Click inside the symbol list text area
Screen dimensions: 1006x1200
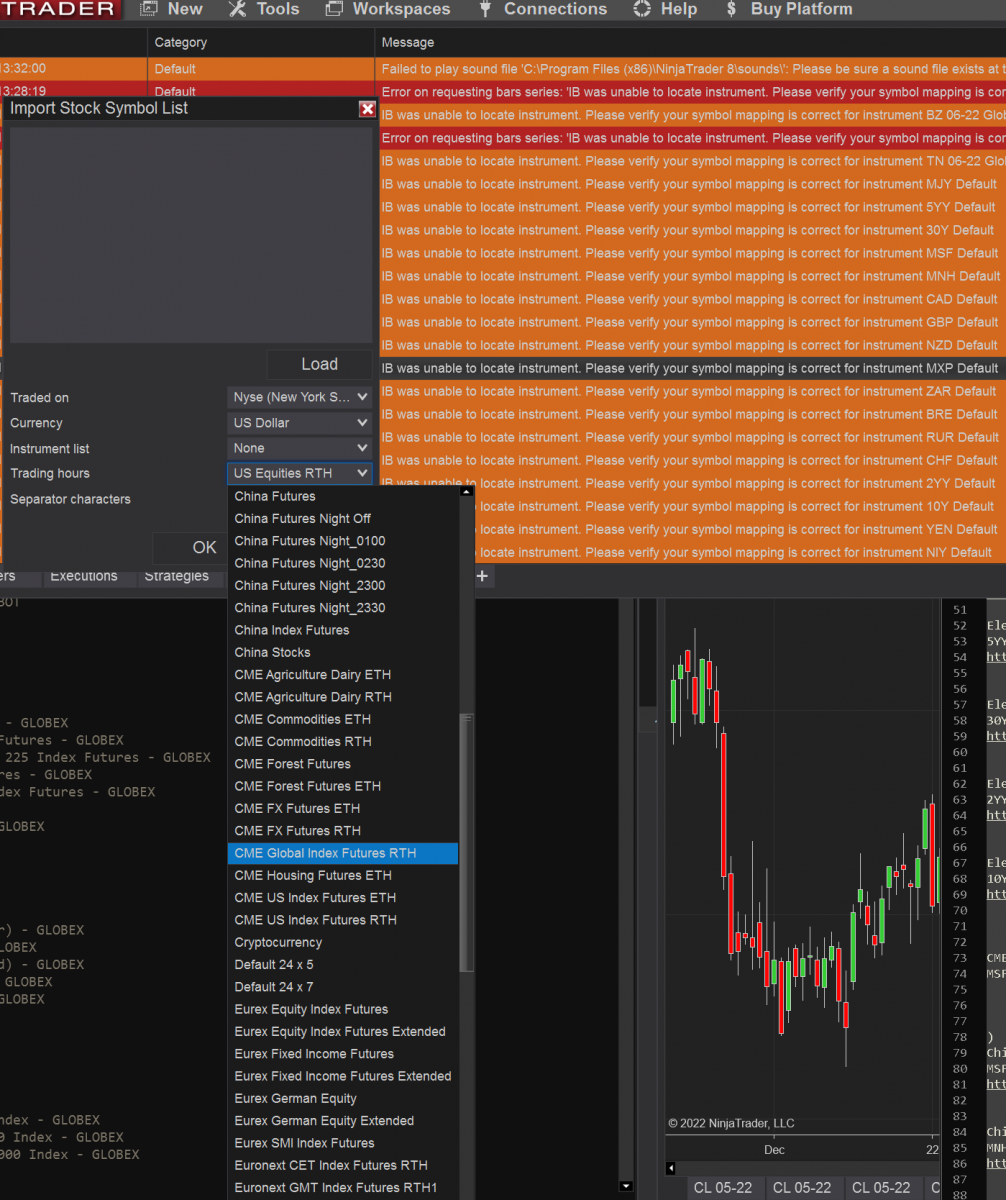(191, 235)
